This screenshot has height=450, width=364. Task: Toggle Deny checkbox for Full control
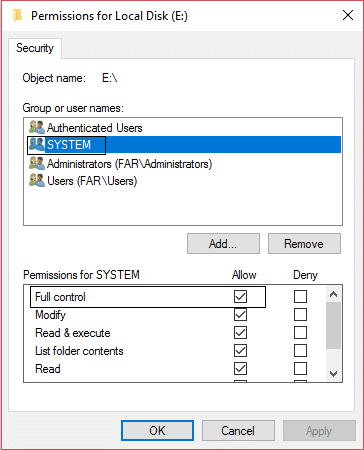[300, 296]
